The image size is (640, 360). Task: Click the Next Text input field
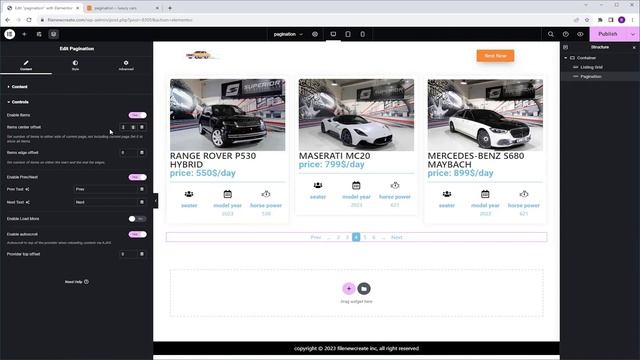[106, 202]
